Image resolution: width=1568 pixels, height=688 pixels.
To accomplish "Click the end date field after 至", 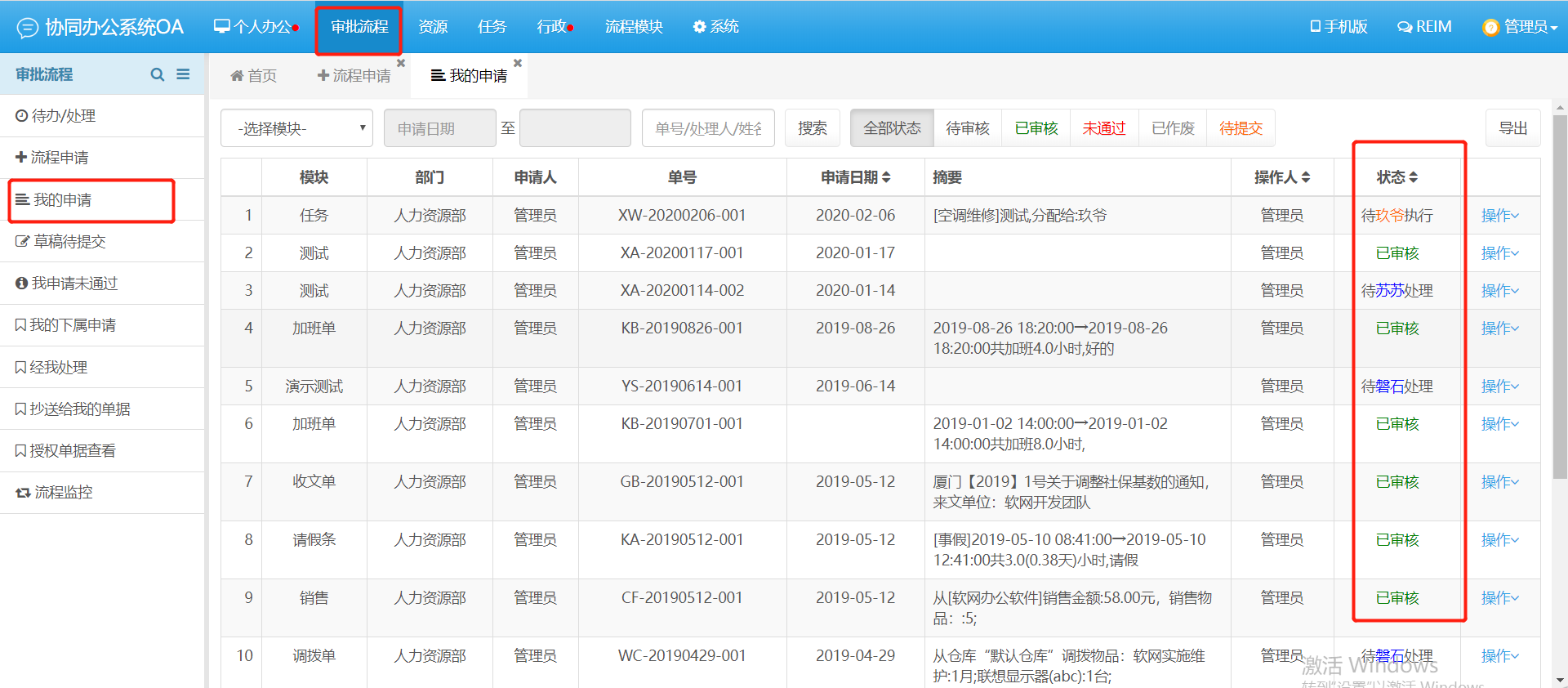I will (575, 128).
